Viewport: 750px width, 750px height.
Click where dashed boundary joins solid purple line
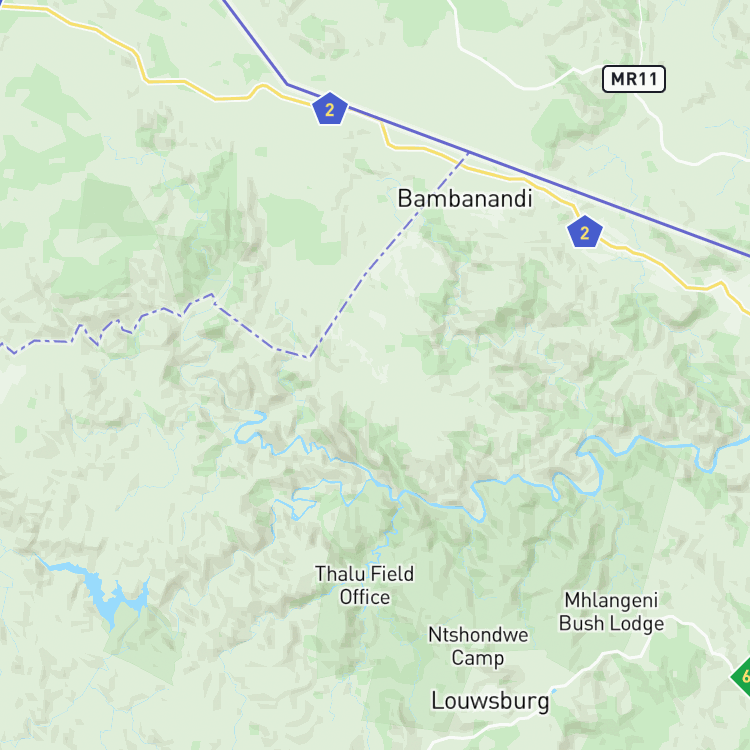point(467,154)
